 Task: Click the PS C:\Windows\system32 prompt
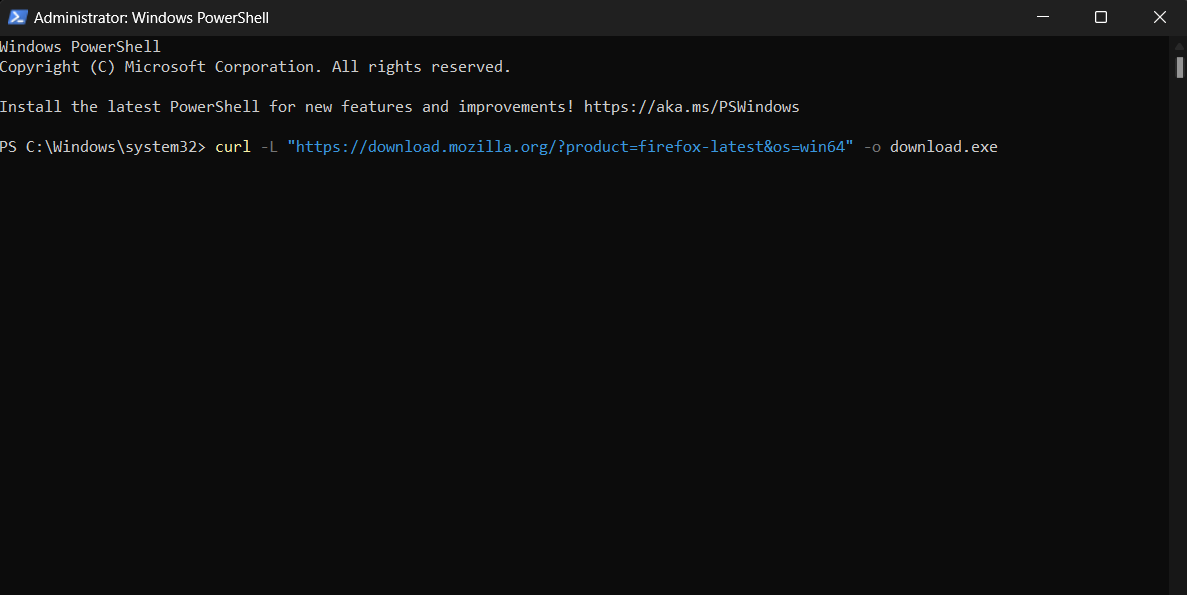tap(106, 146)
